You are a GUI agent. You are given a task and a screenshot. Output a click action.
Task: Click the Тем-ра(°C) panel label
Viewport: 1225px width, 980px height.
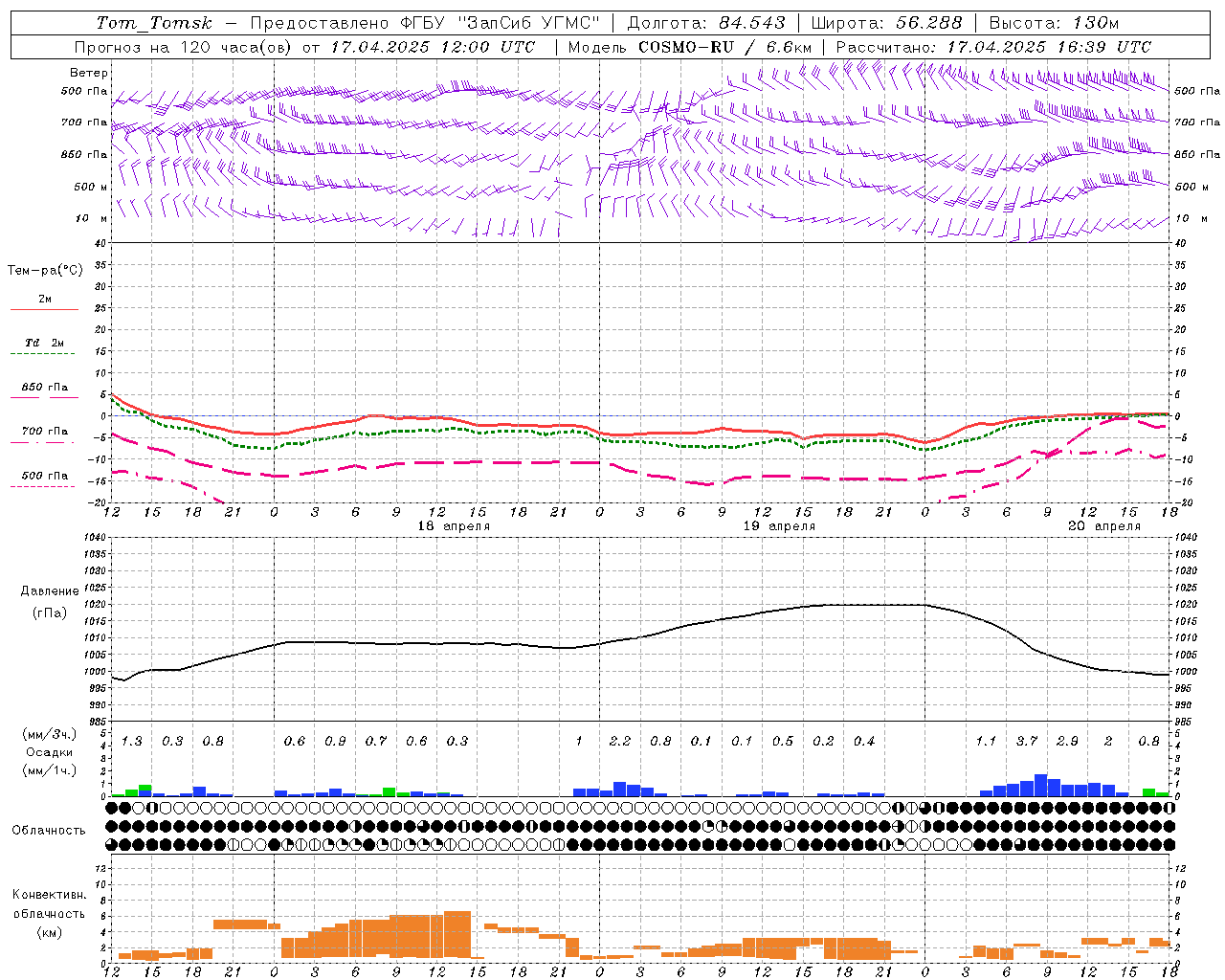click(x=45, y=271)
